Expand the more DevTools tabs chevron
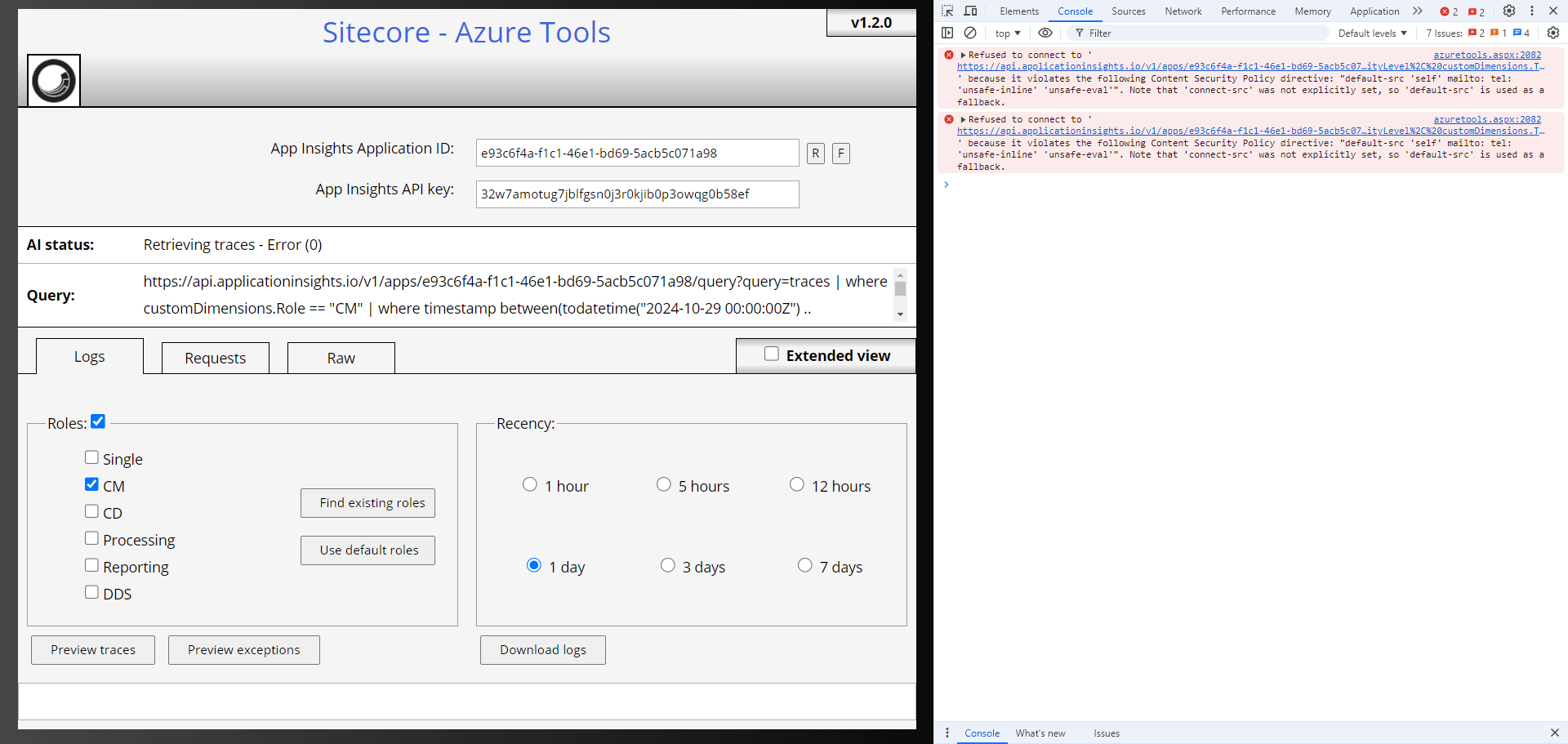The width and height of the screenshot is (1568, 744). tap(1418, 11)
